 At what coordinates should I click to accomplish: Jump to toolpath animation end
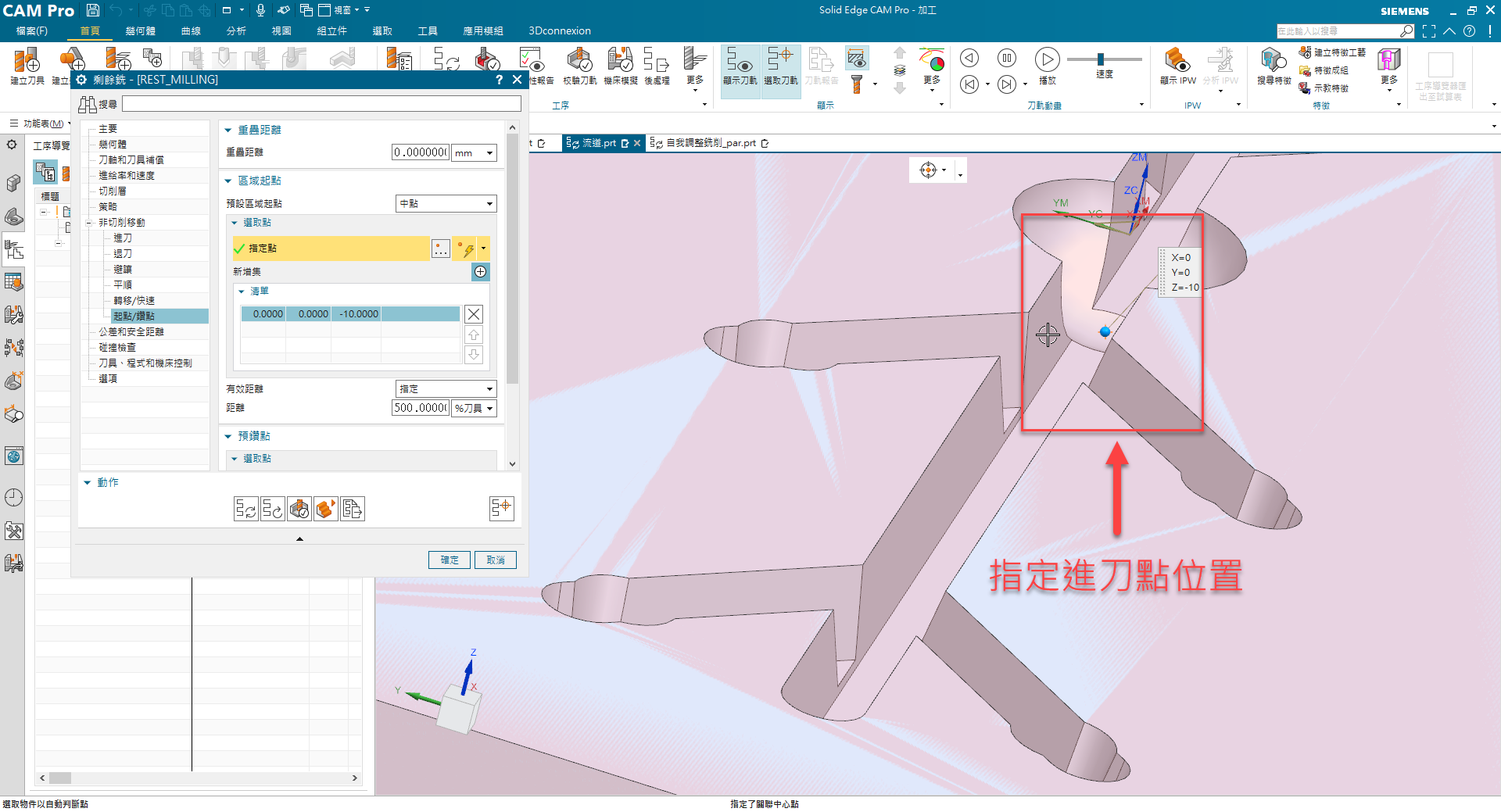point(1007,84)
